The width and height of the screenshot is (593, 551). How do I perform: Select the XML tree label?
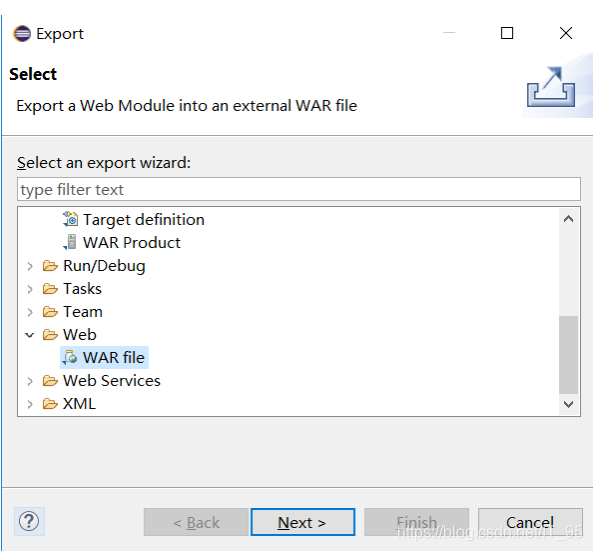[79, 404]
